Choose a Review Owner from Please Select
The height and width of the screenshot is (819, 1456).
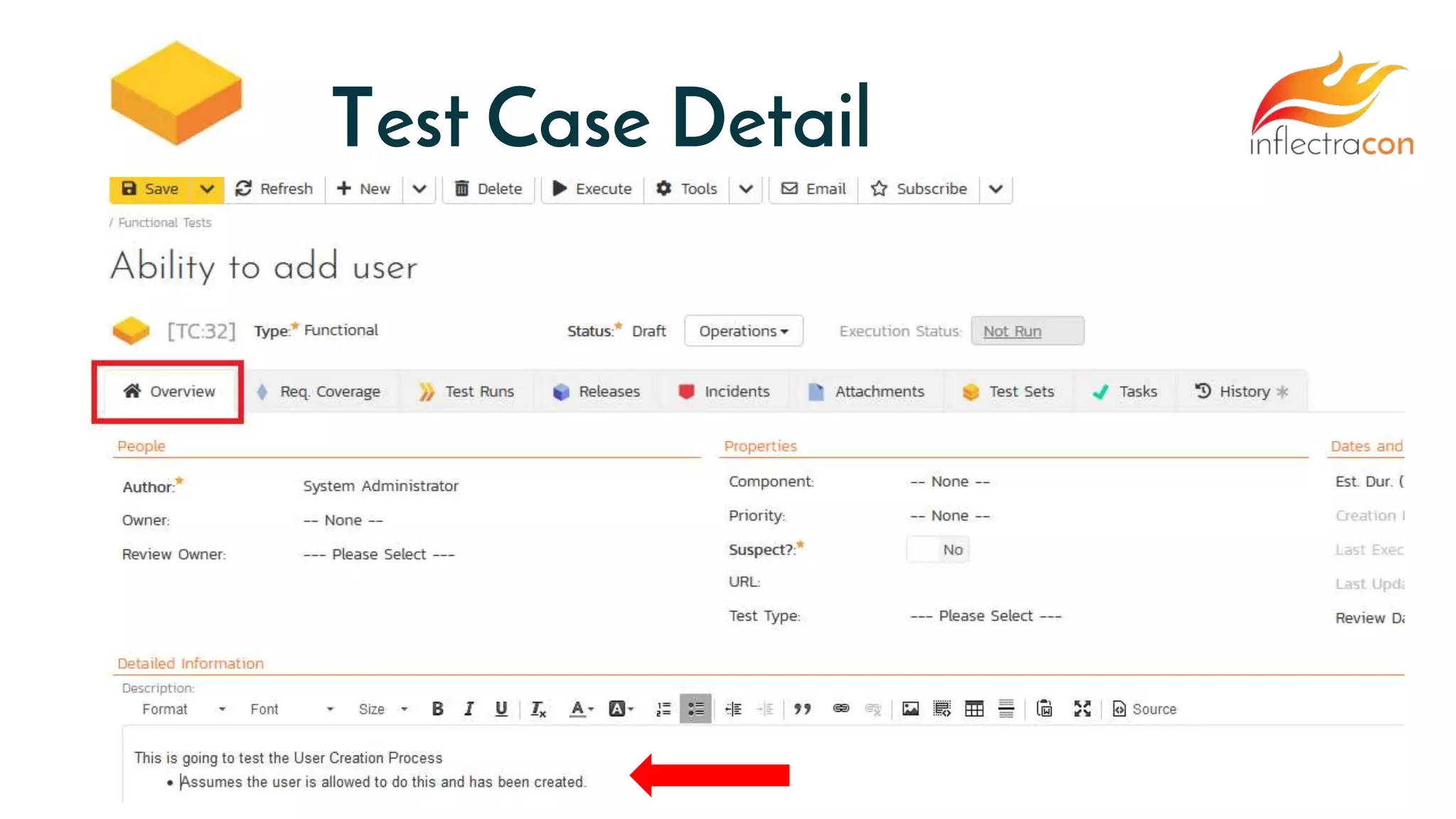(x=379, y=555)
